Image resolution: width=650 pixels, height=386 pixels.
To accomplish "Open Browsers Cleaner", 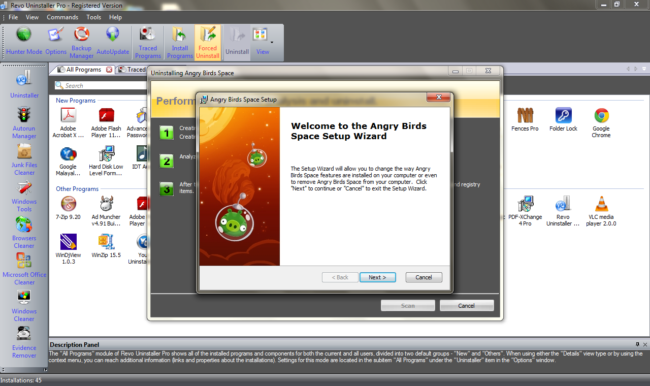I will pyautogui.click(x=24, y=233).
